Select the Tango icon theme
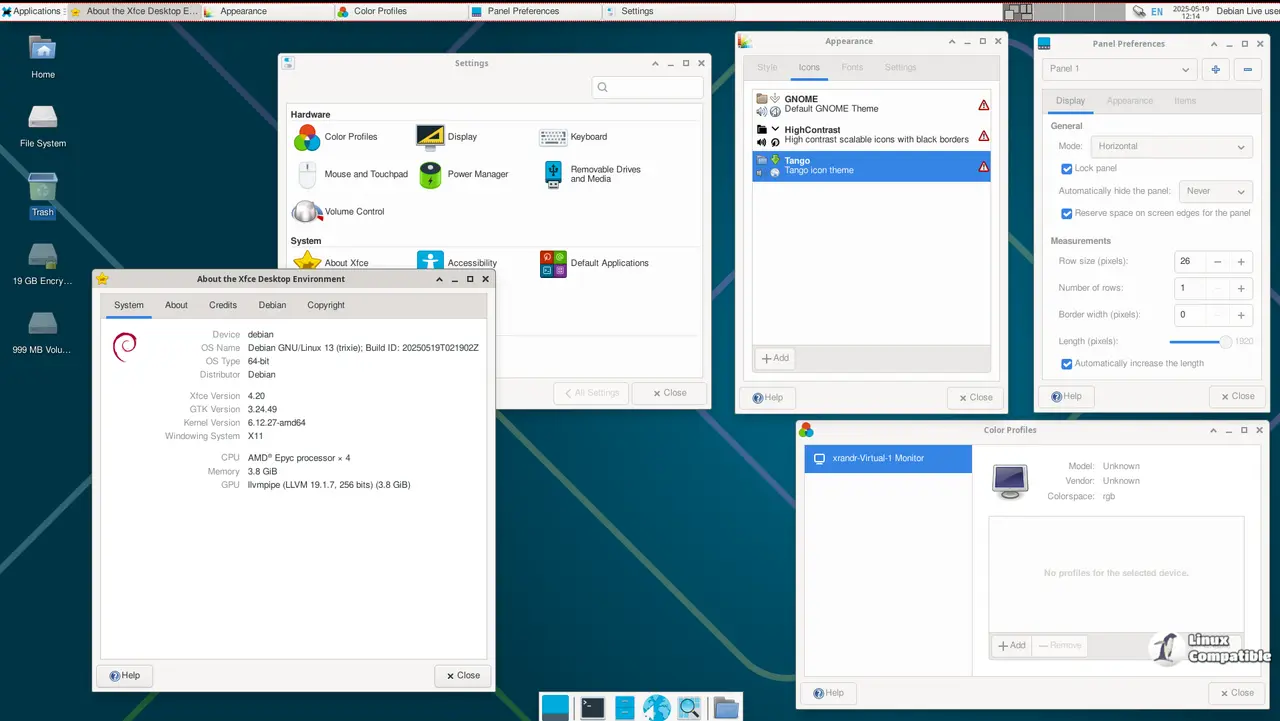 pos(870,164)
